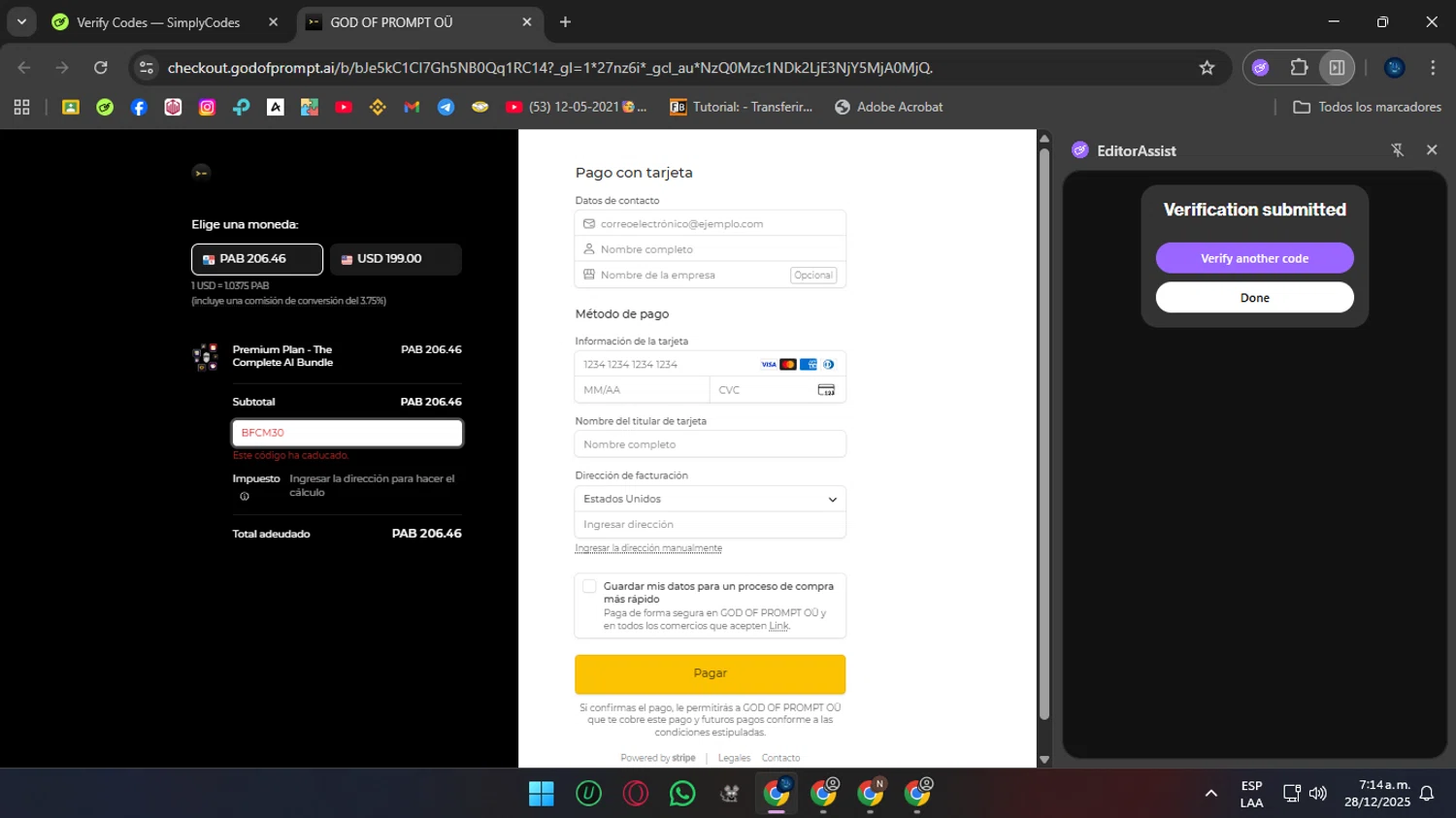This screenshot has width=1456, height=818.
Task: Open the Chrome profile avatar
Action: [x=1395, y=68]
